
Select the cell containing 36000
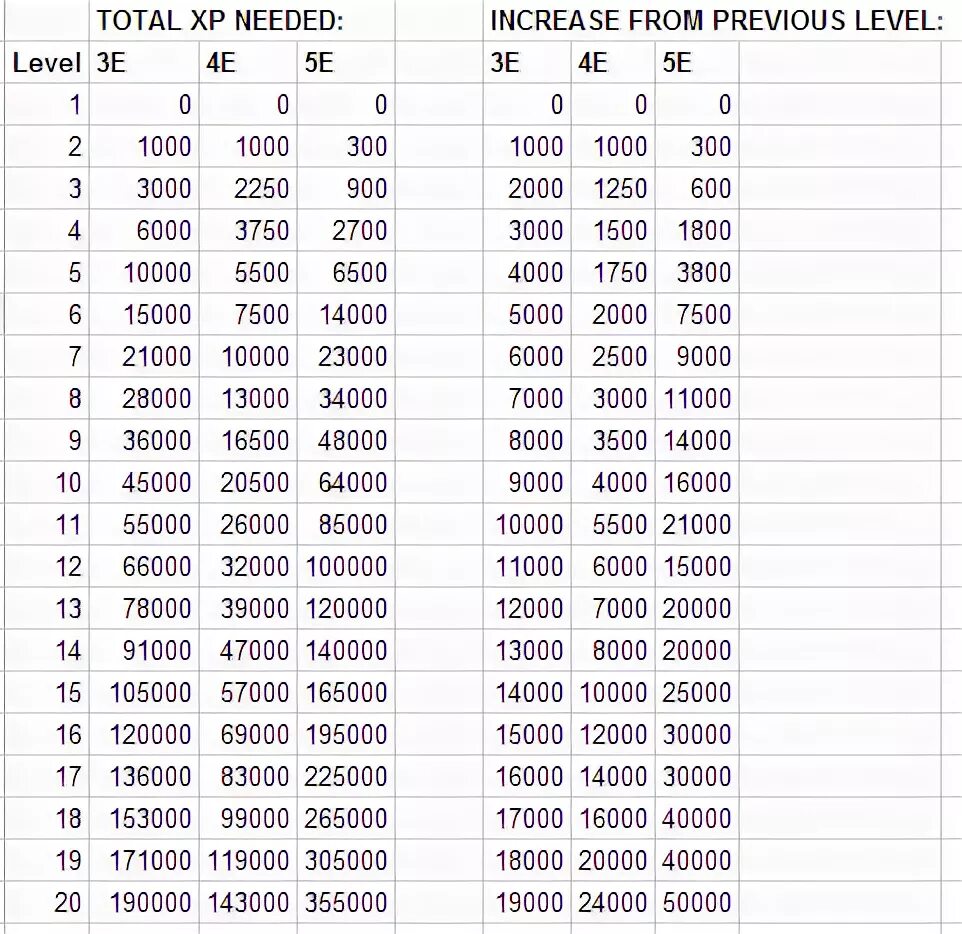[144, 440]
